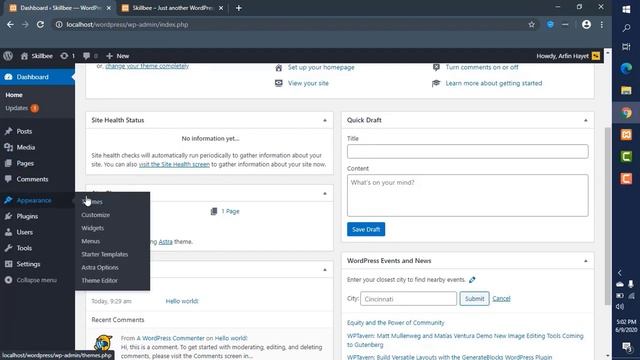Open the '1 Page' count link
640x360 pixels.
230,211
